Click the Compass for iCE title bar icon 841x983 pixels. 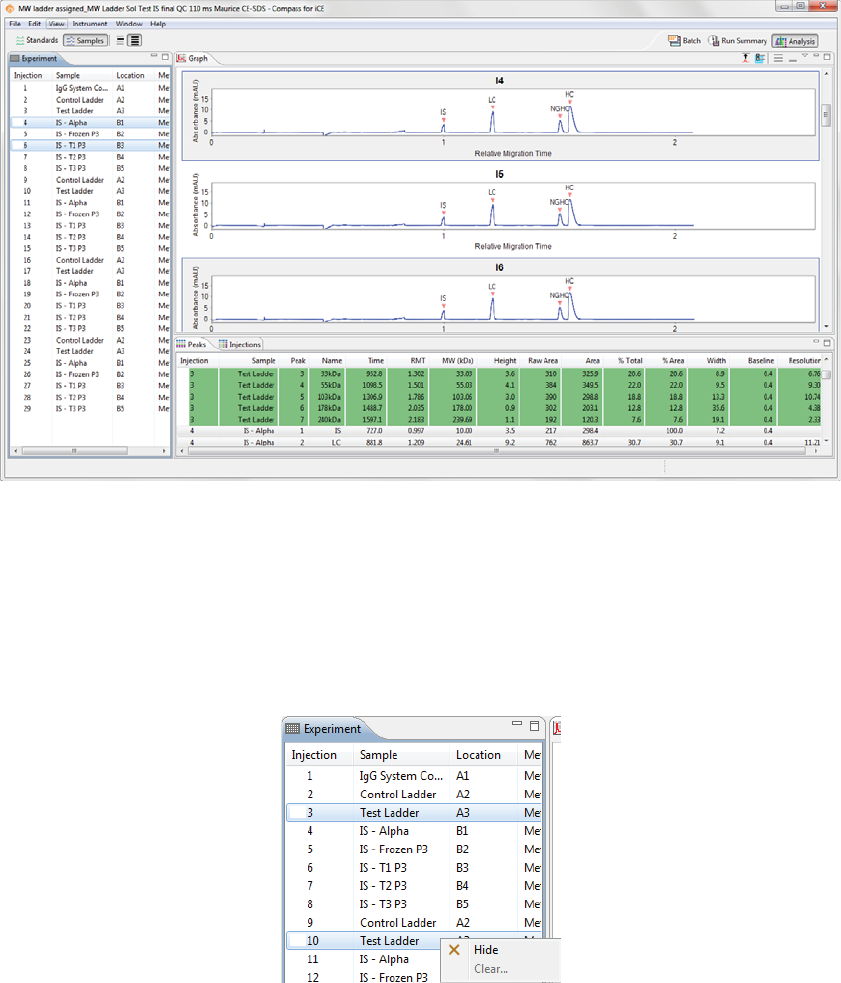[9, 8]
